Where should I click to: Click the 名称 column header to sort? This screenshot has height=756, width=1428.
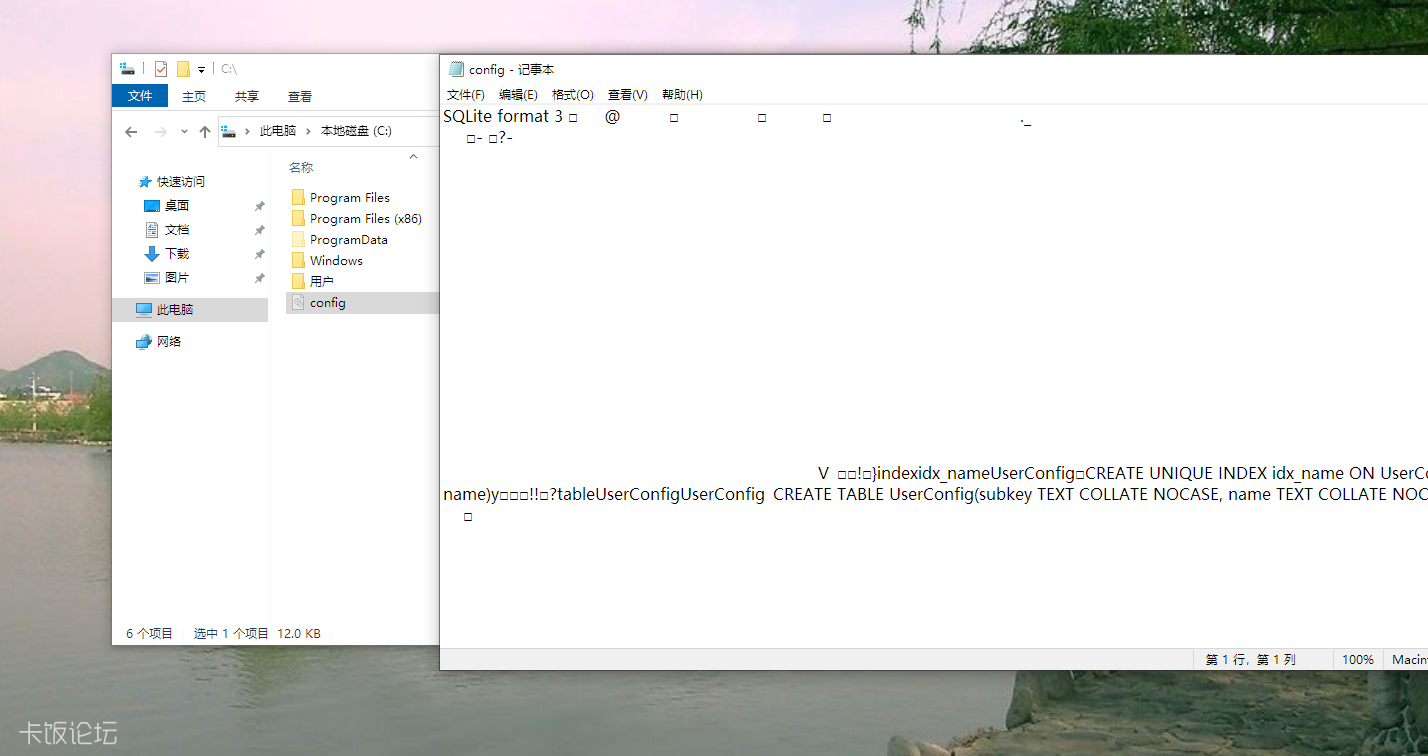point(301,167)
